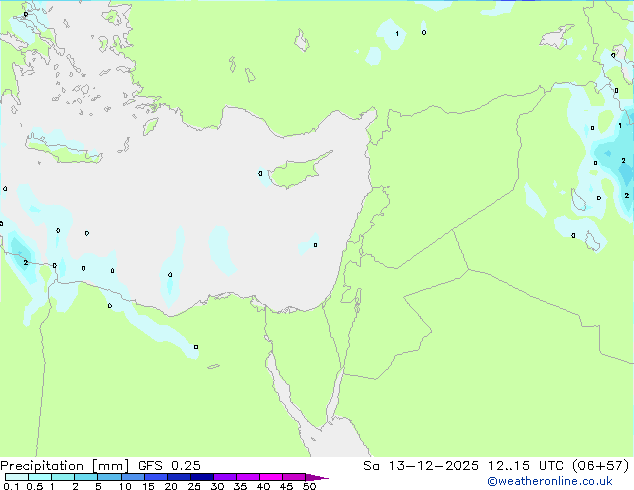Click the 30–35 mm purple legend box

(224, 477)
